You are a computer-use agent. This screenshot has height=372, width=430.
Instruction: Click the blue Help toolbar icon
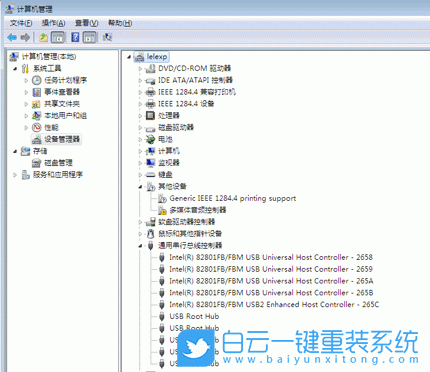tap(75, 37)
